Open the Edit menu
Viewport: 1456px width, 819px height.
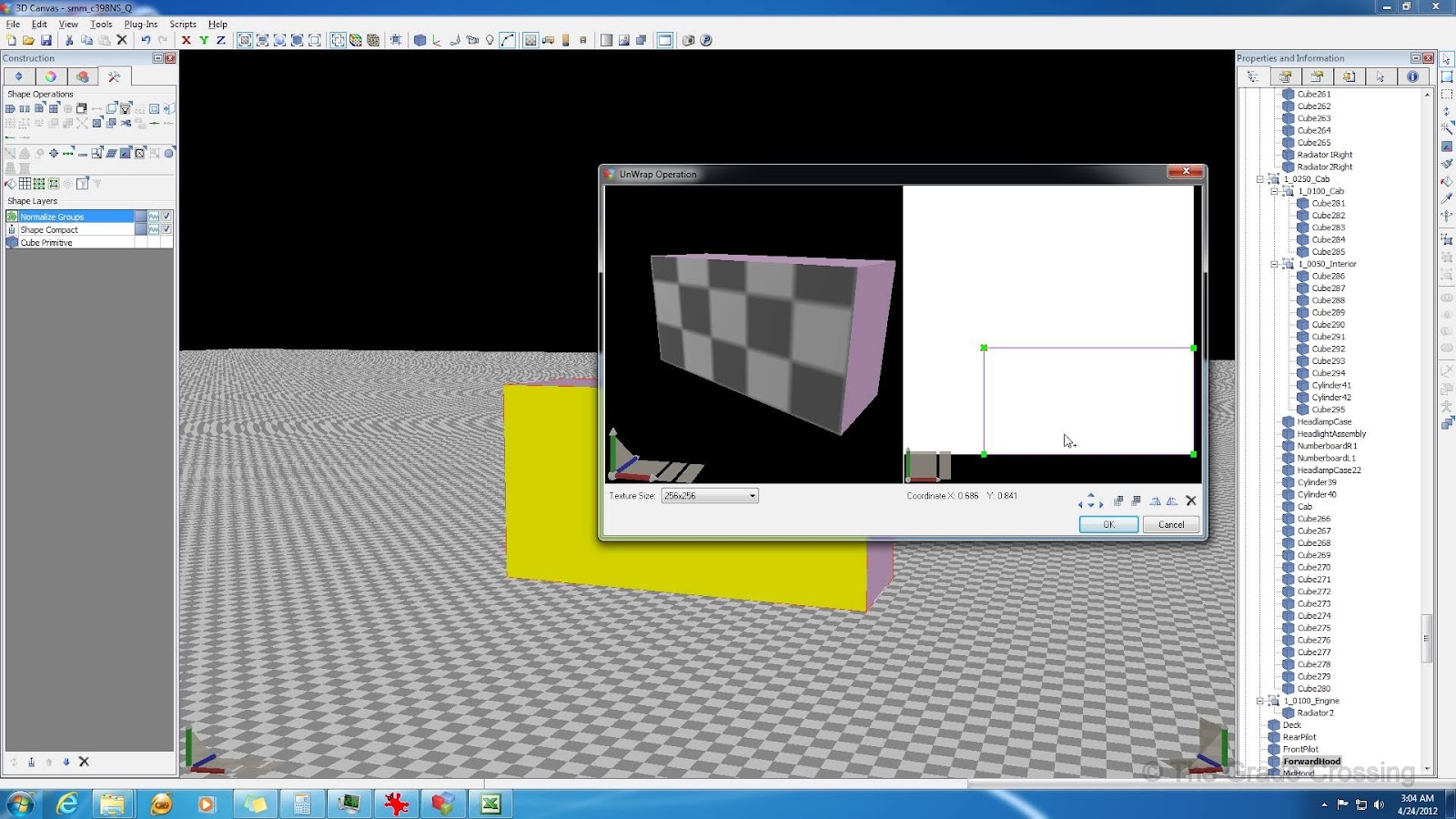(x=39, y=25)
